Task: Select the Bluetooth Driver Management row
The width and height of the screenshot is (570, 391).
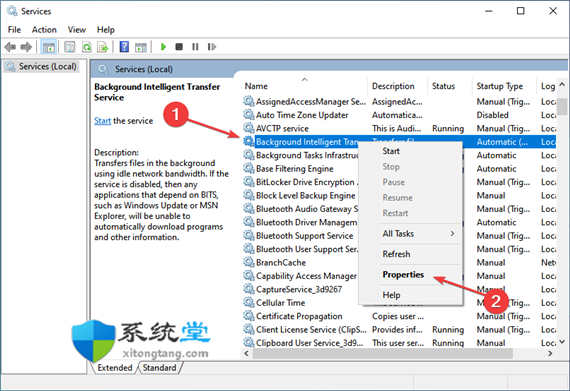Action: click(x=399, y=222)
